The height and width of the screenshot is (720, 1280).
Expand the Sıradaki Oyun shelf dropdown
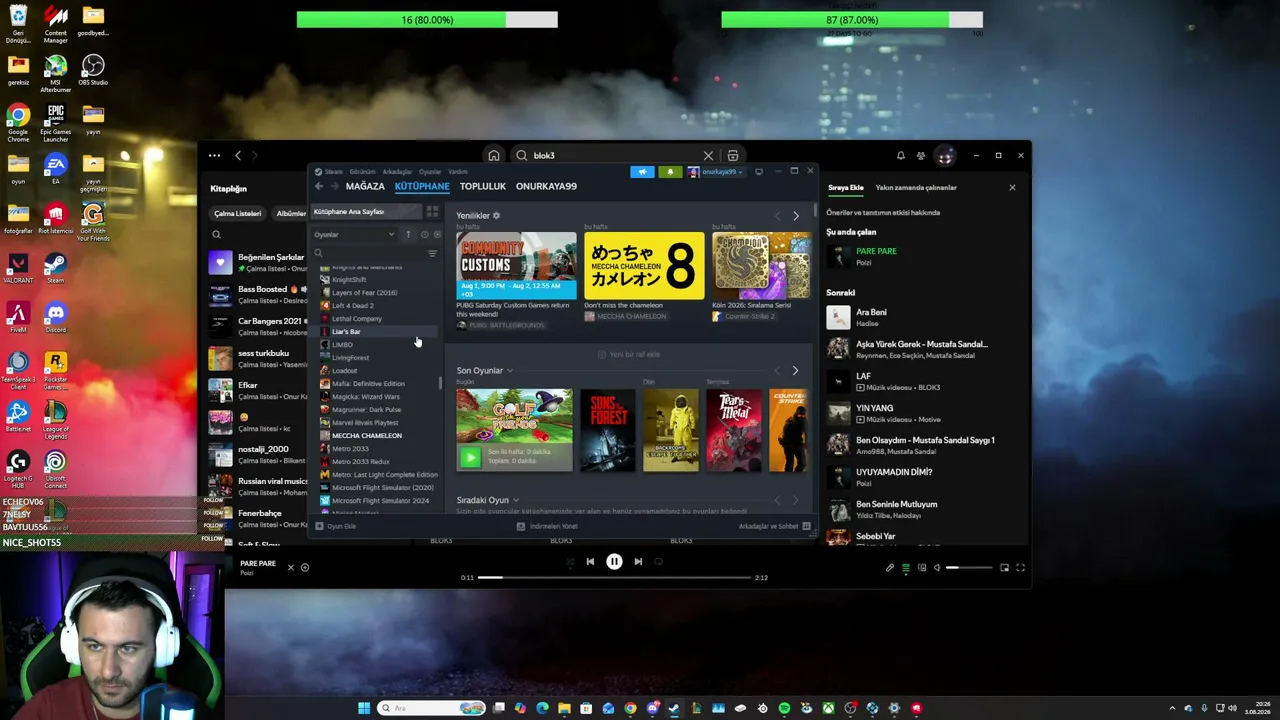click(516, 500)
